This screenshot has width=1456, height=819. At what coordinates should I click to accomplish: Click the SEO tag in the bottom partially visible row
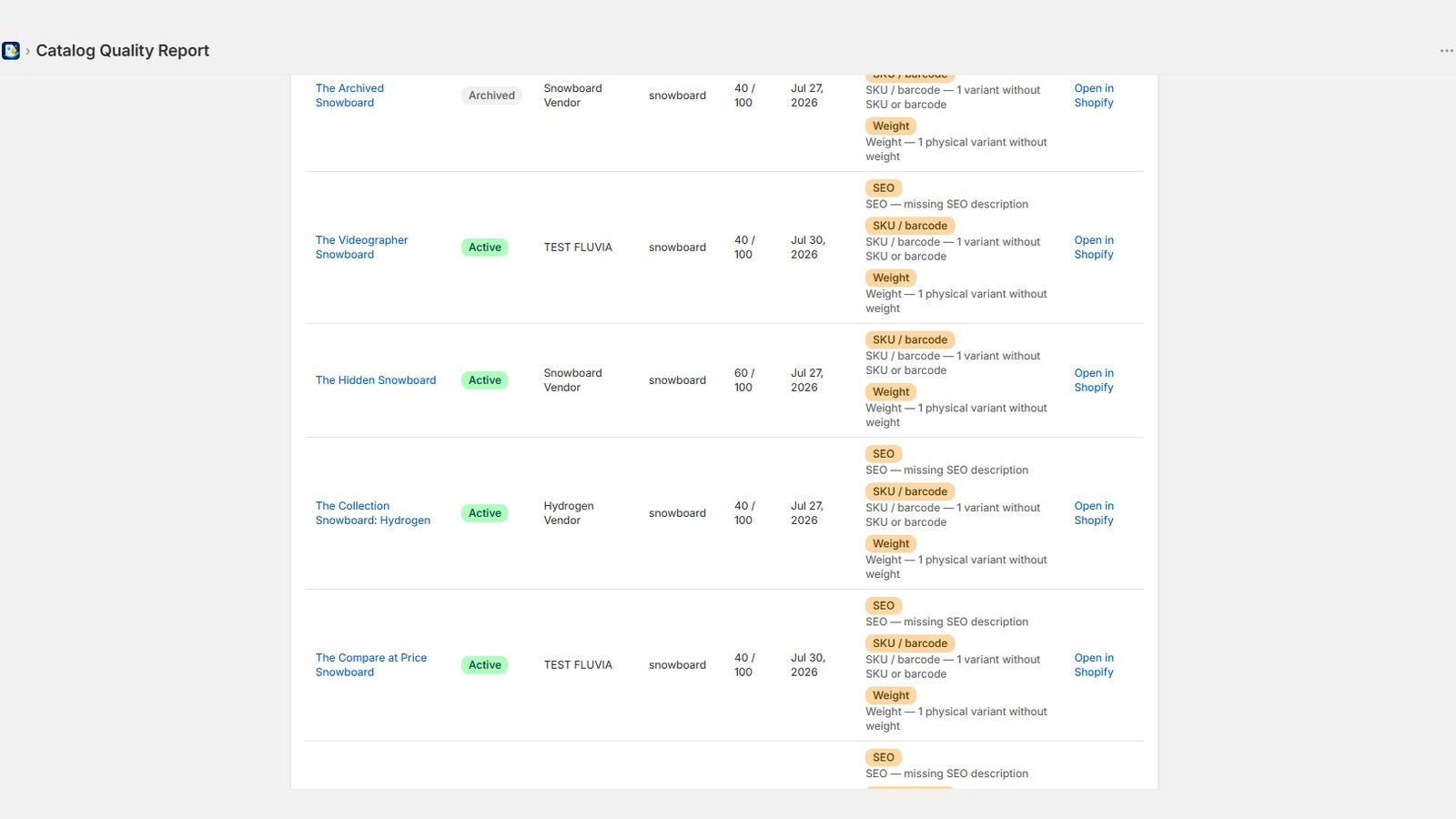(884, 758)
